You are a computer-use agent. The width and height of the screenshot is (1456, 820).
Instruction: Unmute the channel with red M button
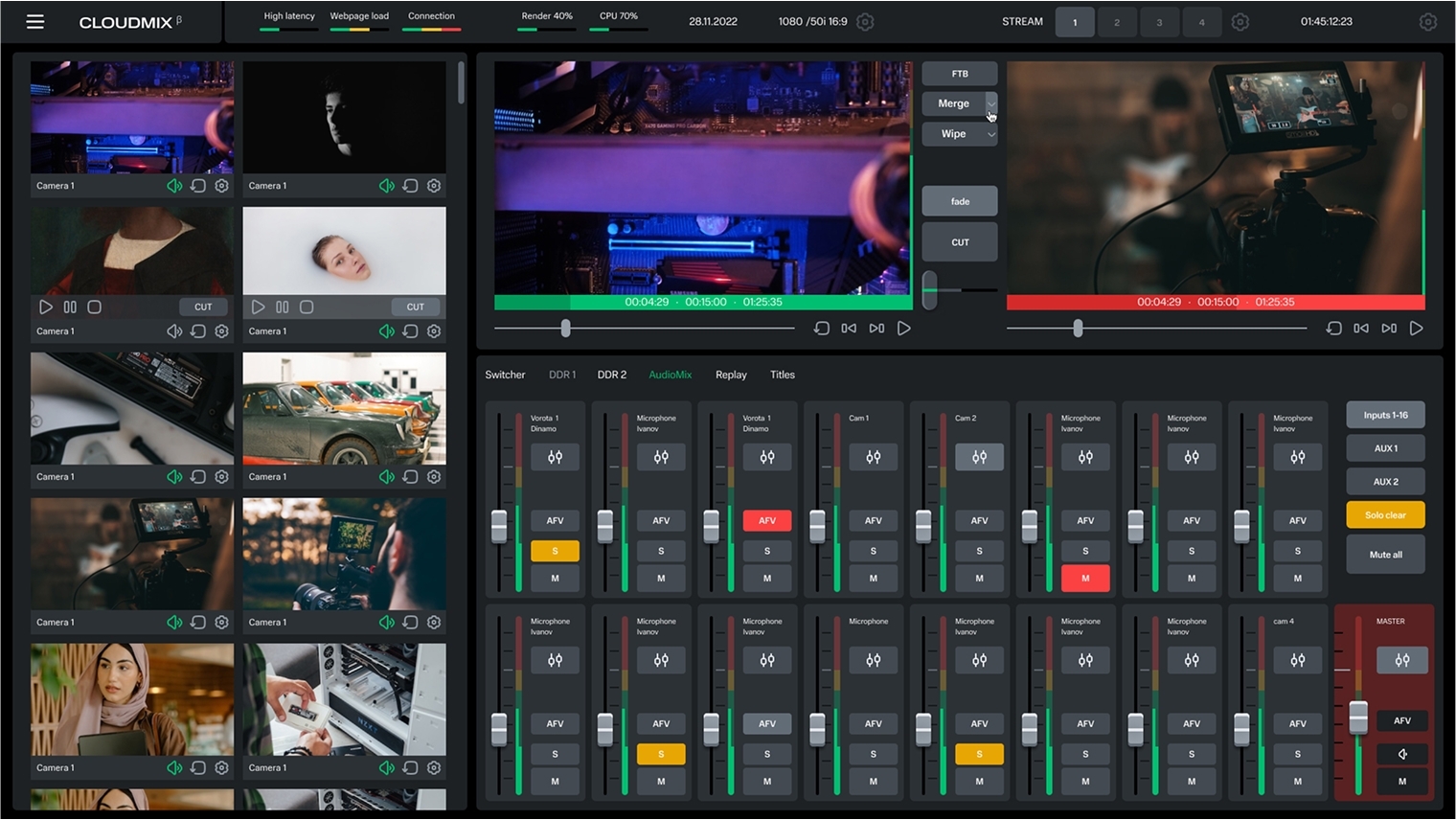click(x=1085, y=579)
